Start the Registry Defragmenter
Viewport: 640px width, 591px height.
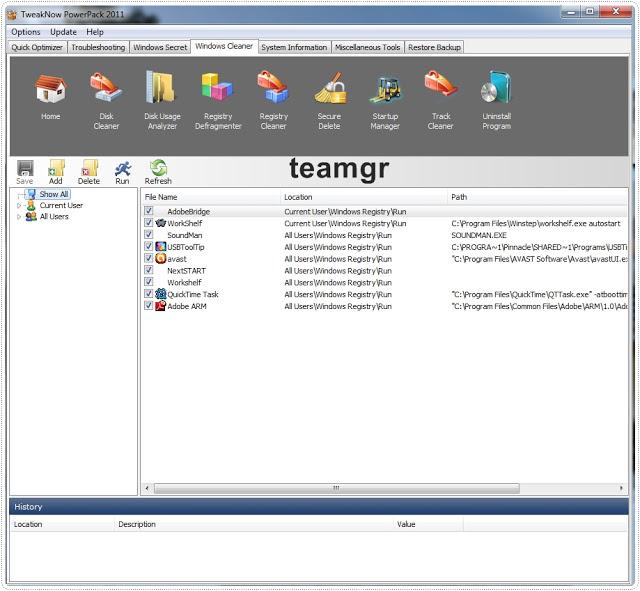pos(218,87)
